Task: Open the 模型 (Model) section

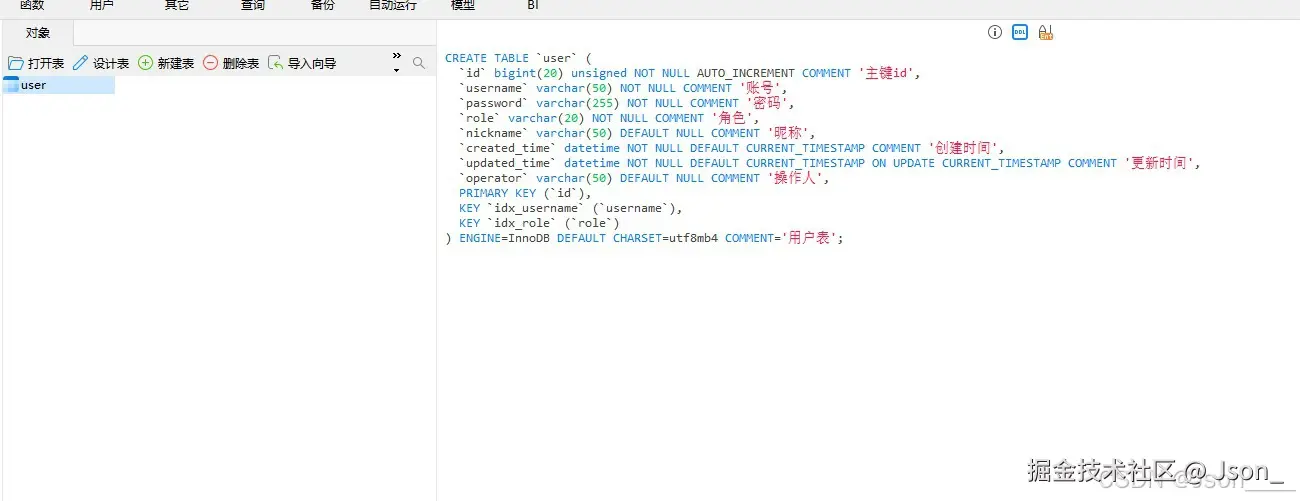Action: pos(463,5)
